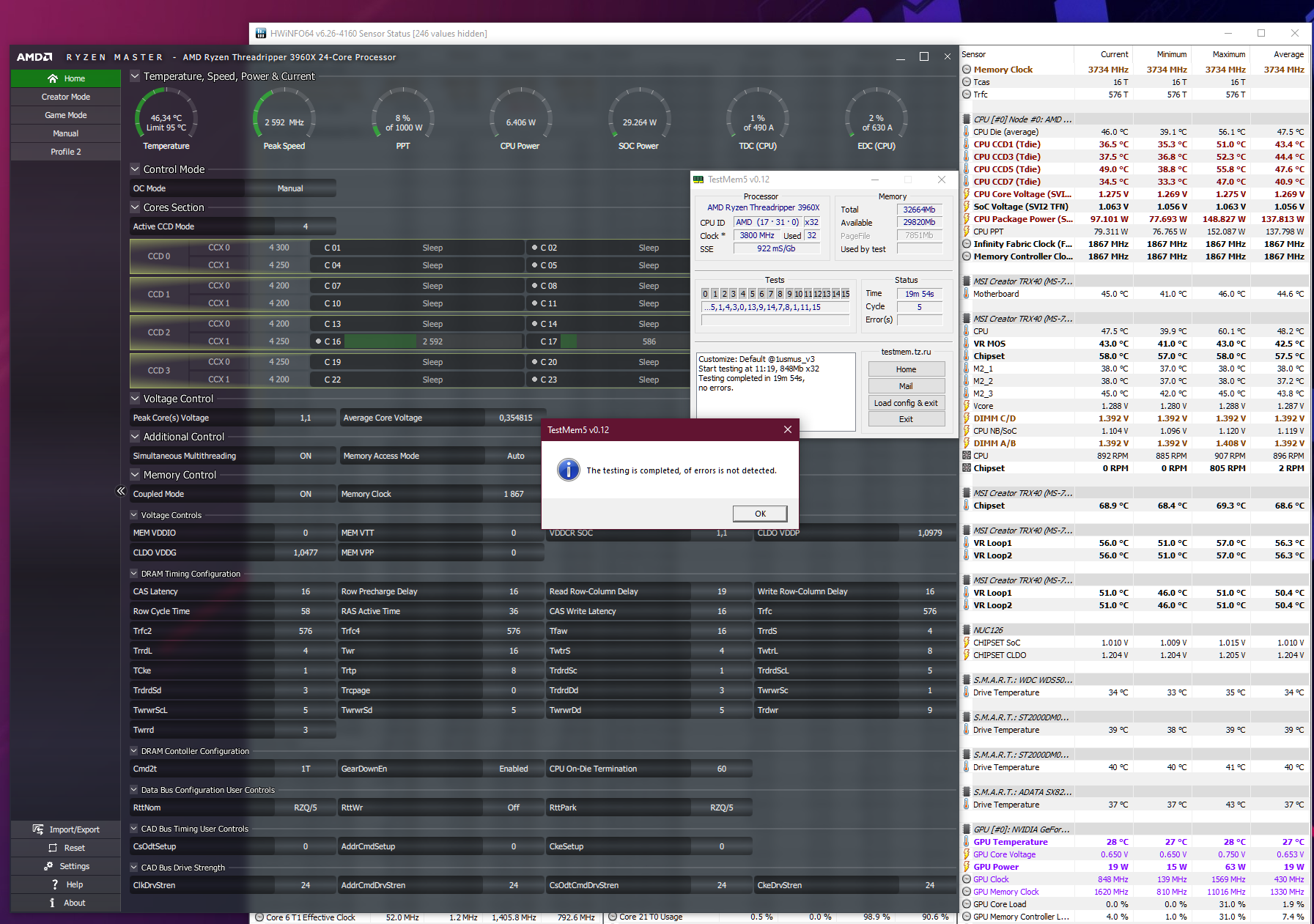Toggle the dot marker on core C 05
The width and height of the screenshot is (1314, 924).
coord(535,265)
